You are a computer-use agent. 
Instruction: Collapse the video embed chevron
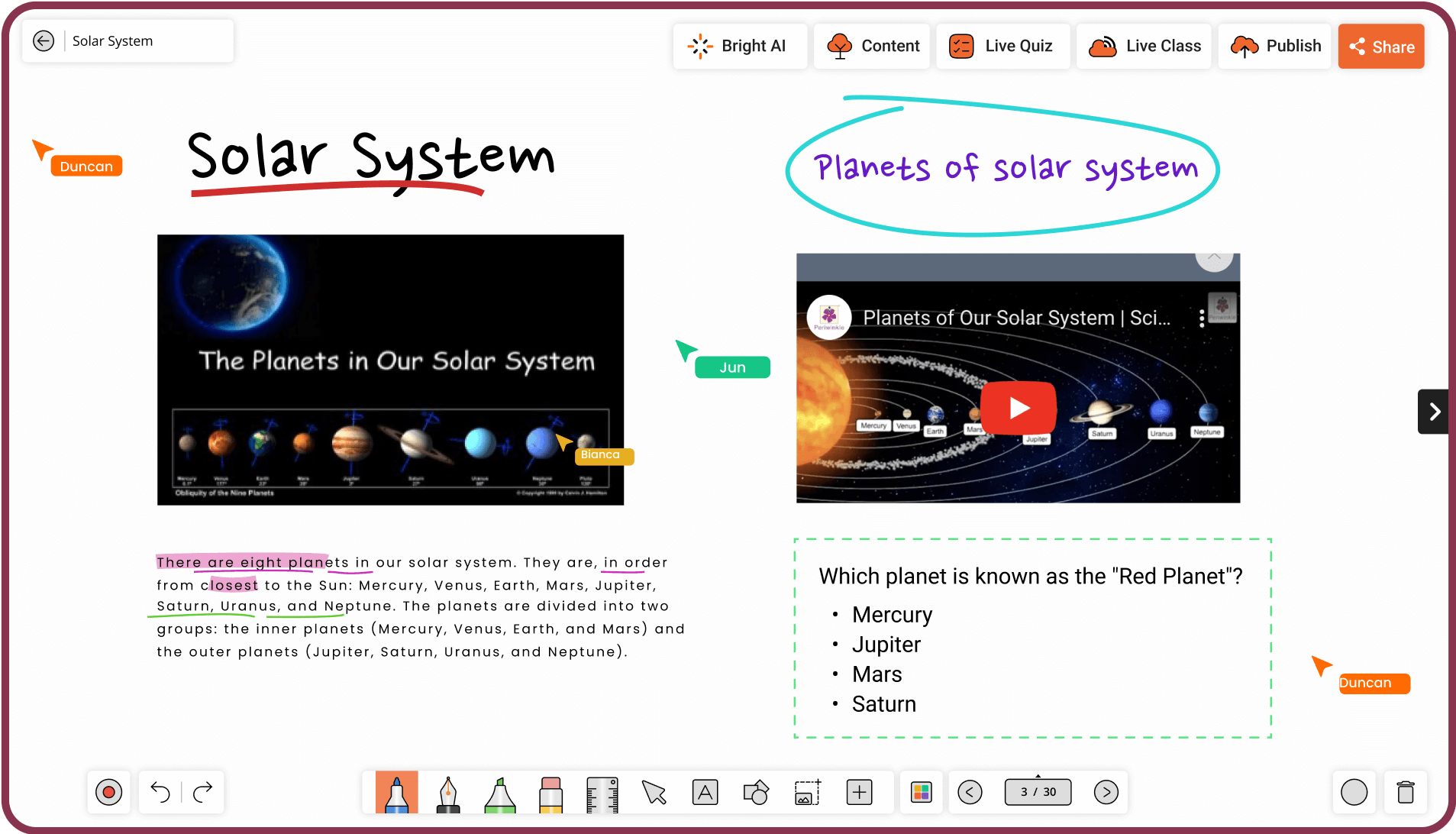coord(1214,259)
